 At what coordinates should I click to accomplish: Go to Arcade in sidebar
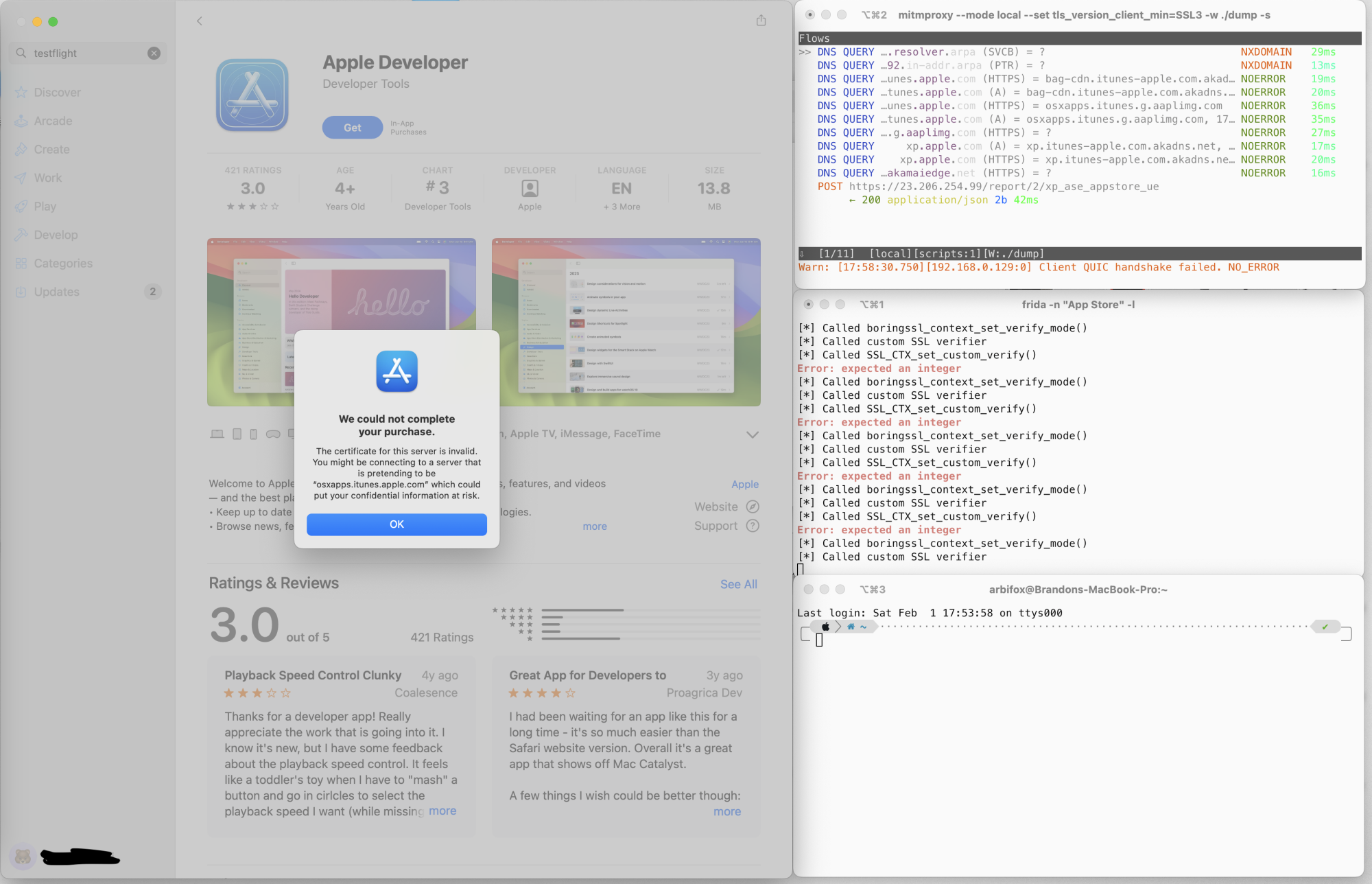pos(53,121)
